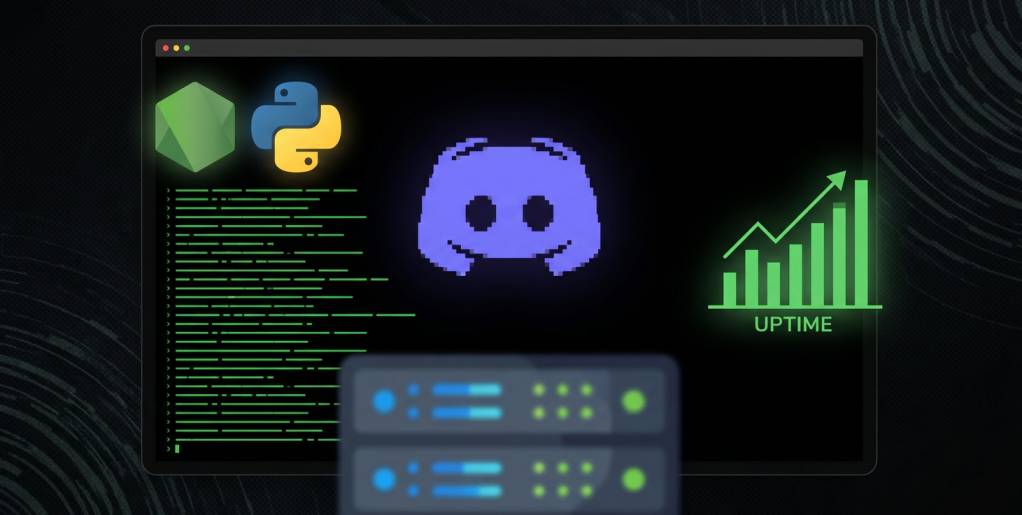Image resolution: width=1022 pixels, height=515 pixels.
Task: Click the green uptime bar chart graphic
Action: point(795,240)
